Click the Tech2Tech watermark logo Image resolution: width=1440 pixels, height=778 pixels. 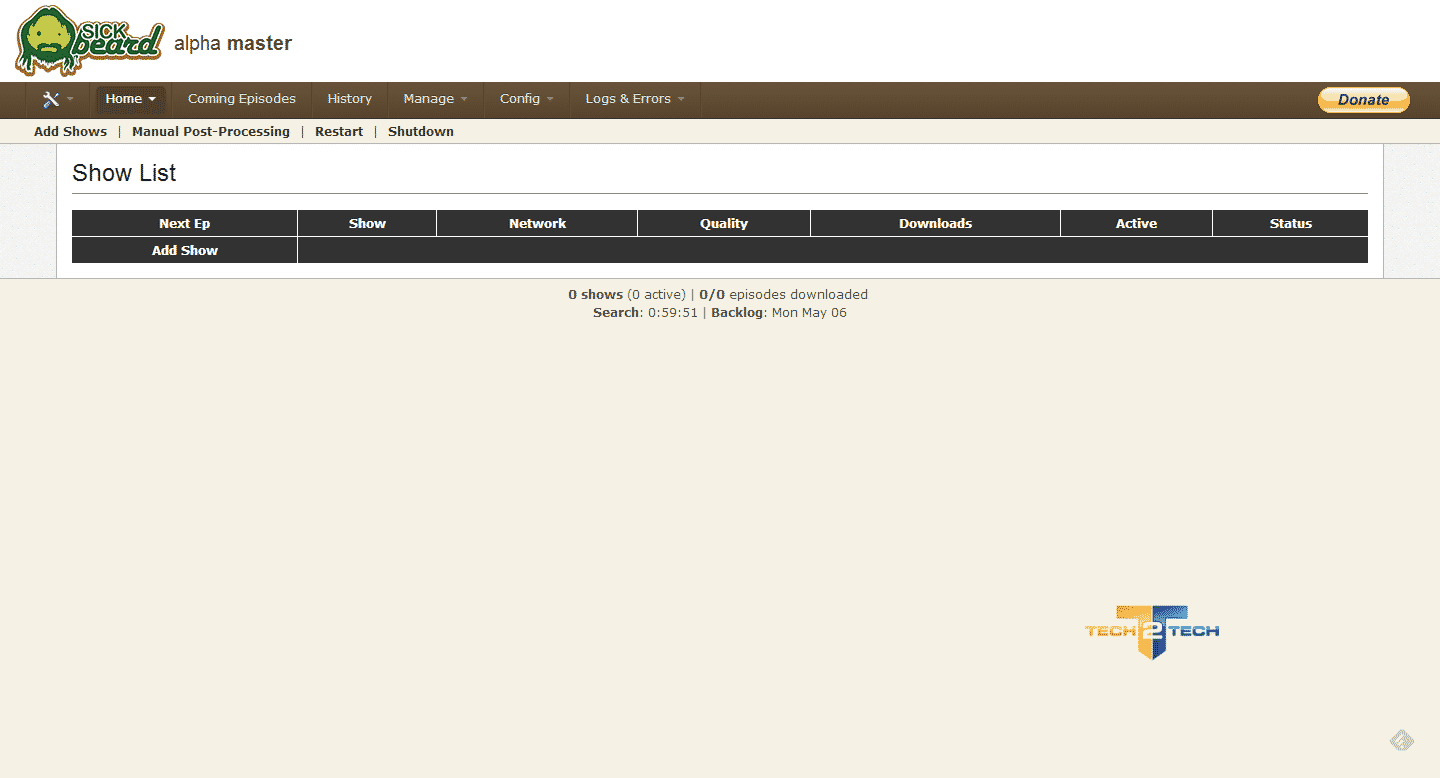point(1152,631)
